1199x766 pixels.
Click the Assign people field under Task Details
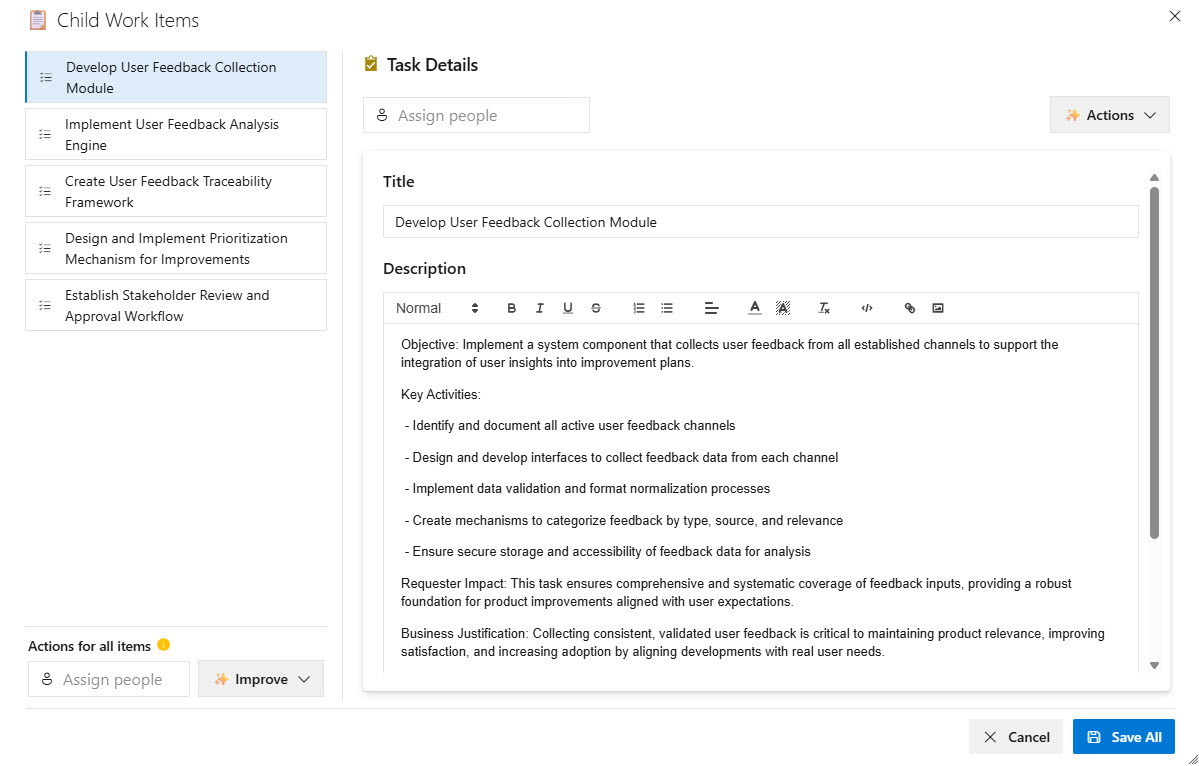(x=476, y=115)
